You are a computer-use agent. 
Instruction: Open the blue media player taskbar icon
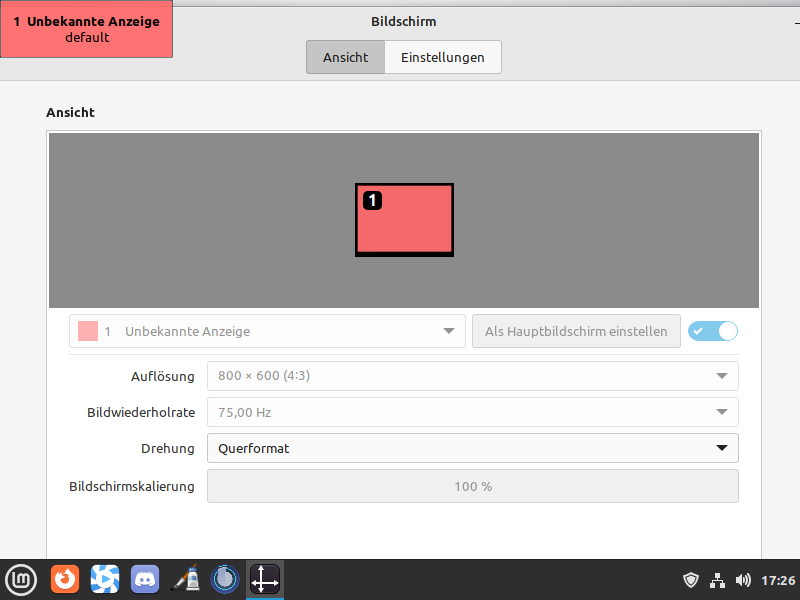(105, 580)
